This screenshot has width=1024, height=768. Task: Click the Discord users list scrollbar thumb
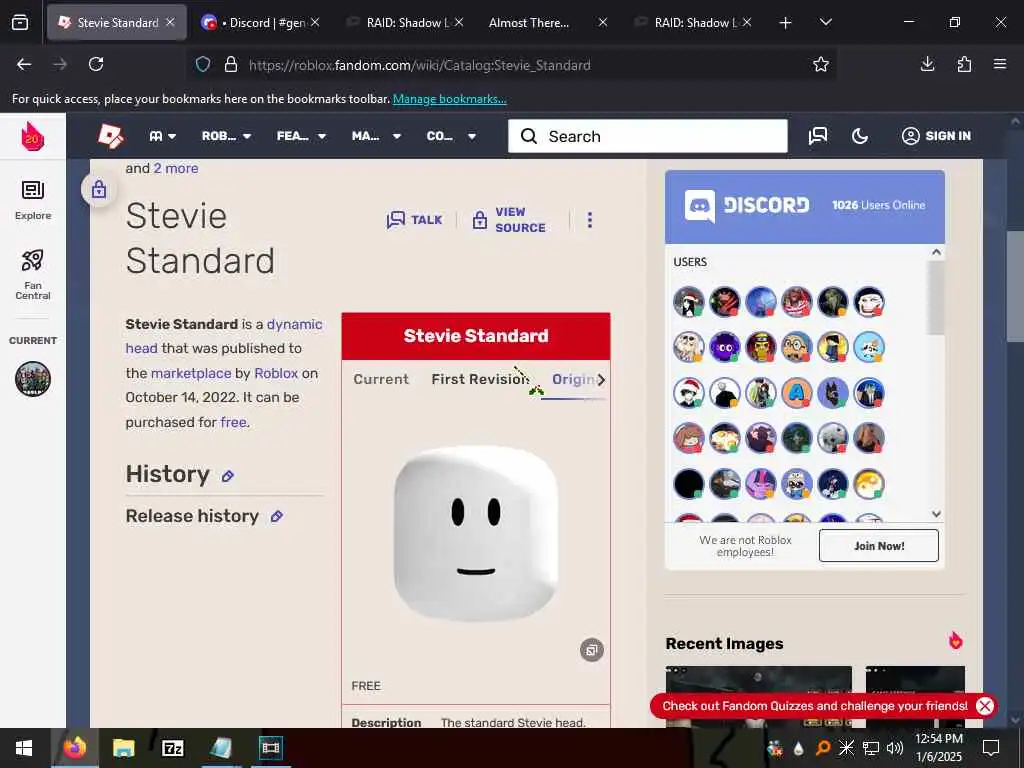pyautogui.click(x=936, y=298)
